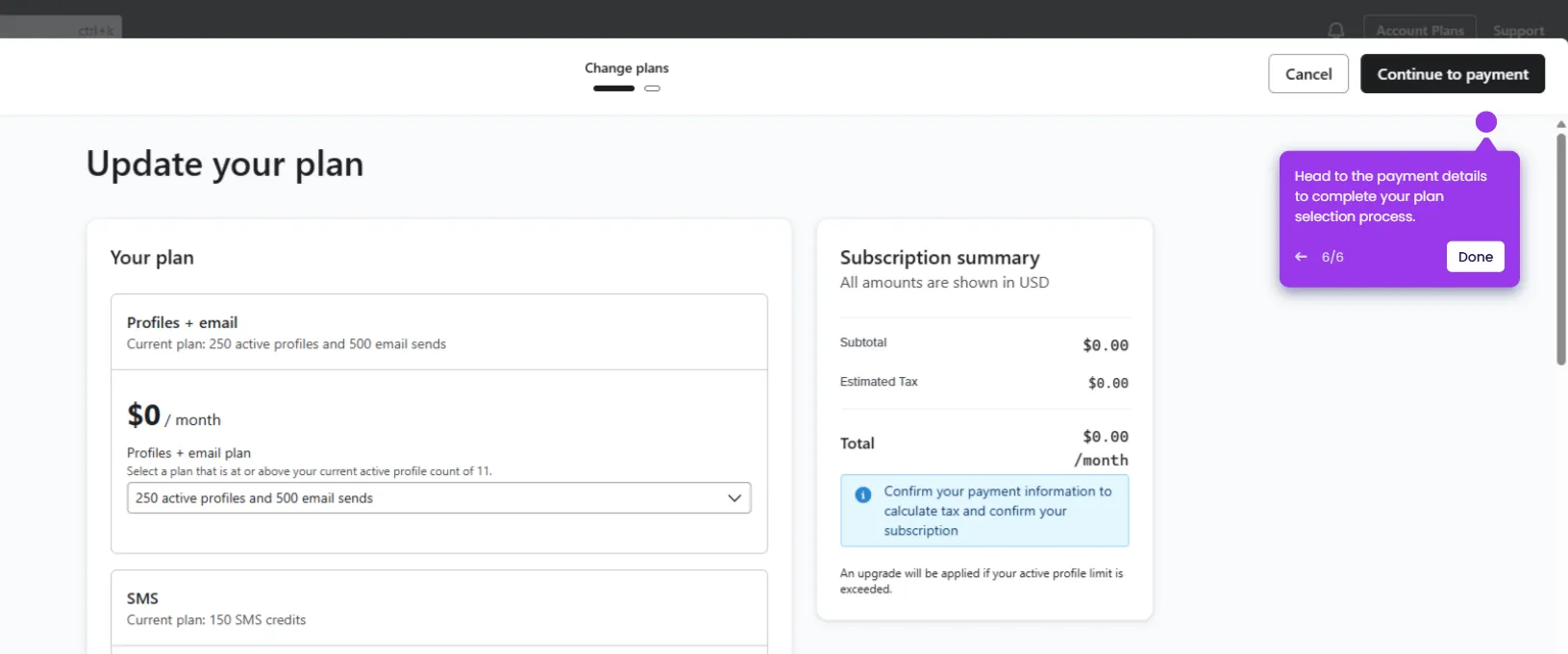Image resolution: width=1568 pixels, height=654 pixels.
Task: Click the scrollbar up arrow
Action: point(1561,124)
